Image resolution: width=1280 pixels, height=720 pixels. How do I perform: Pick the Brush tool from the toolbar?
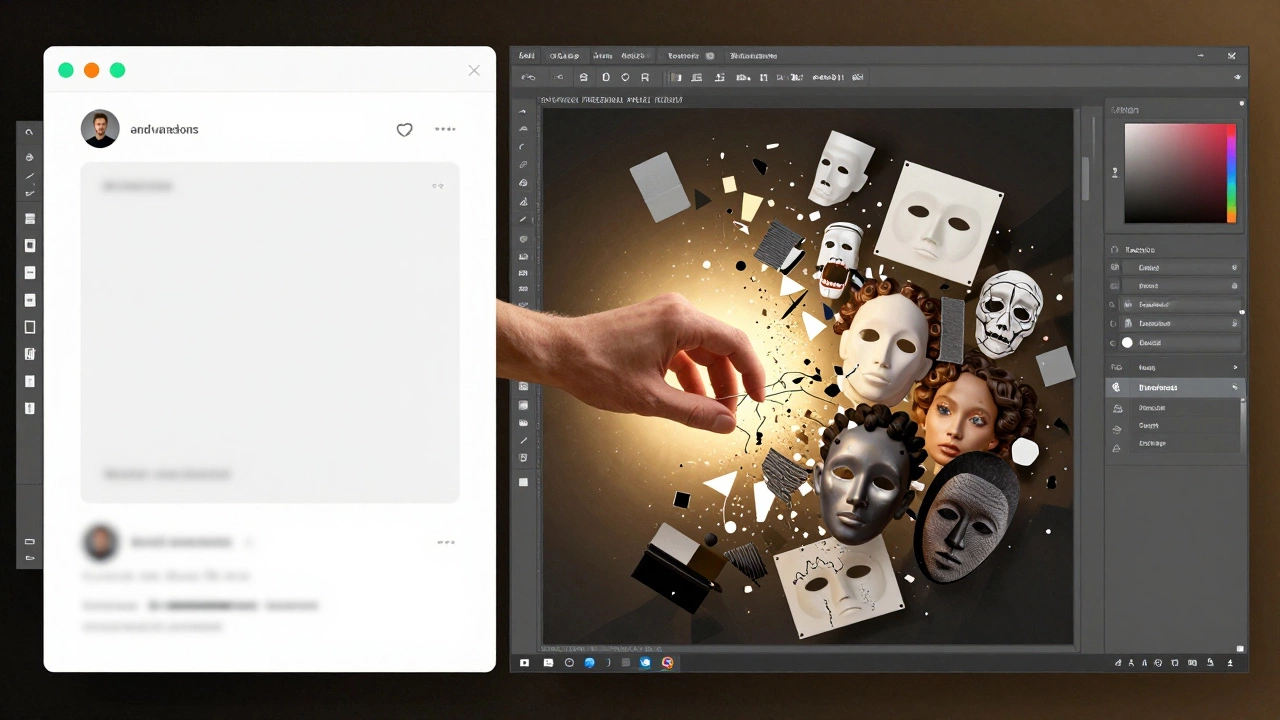(x=523, y=221)
